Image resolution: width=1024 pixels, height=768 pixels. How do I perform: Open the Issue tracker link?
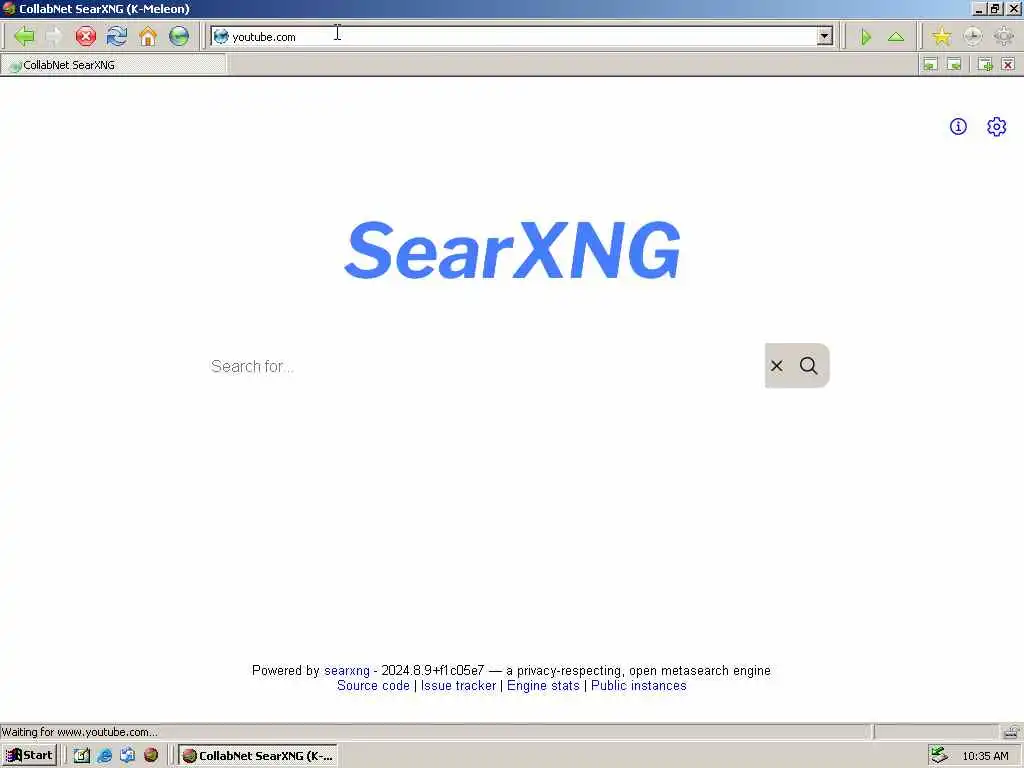coord(458,686)
